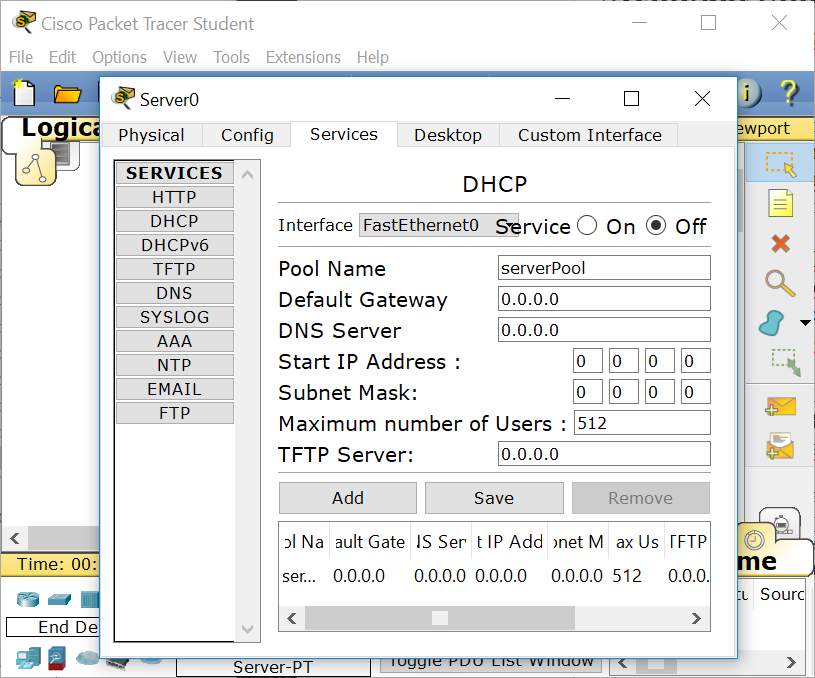Select the serverPool row in pool table
The width and height of the screenshot is (815, 678).
(x=494, y=576)
